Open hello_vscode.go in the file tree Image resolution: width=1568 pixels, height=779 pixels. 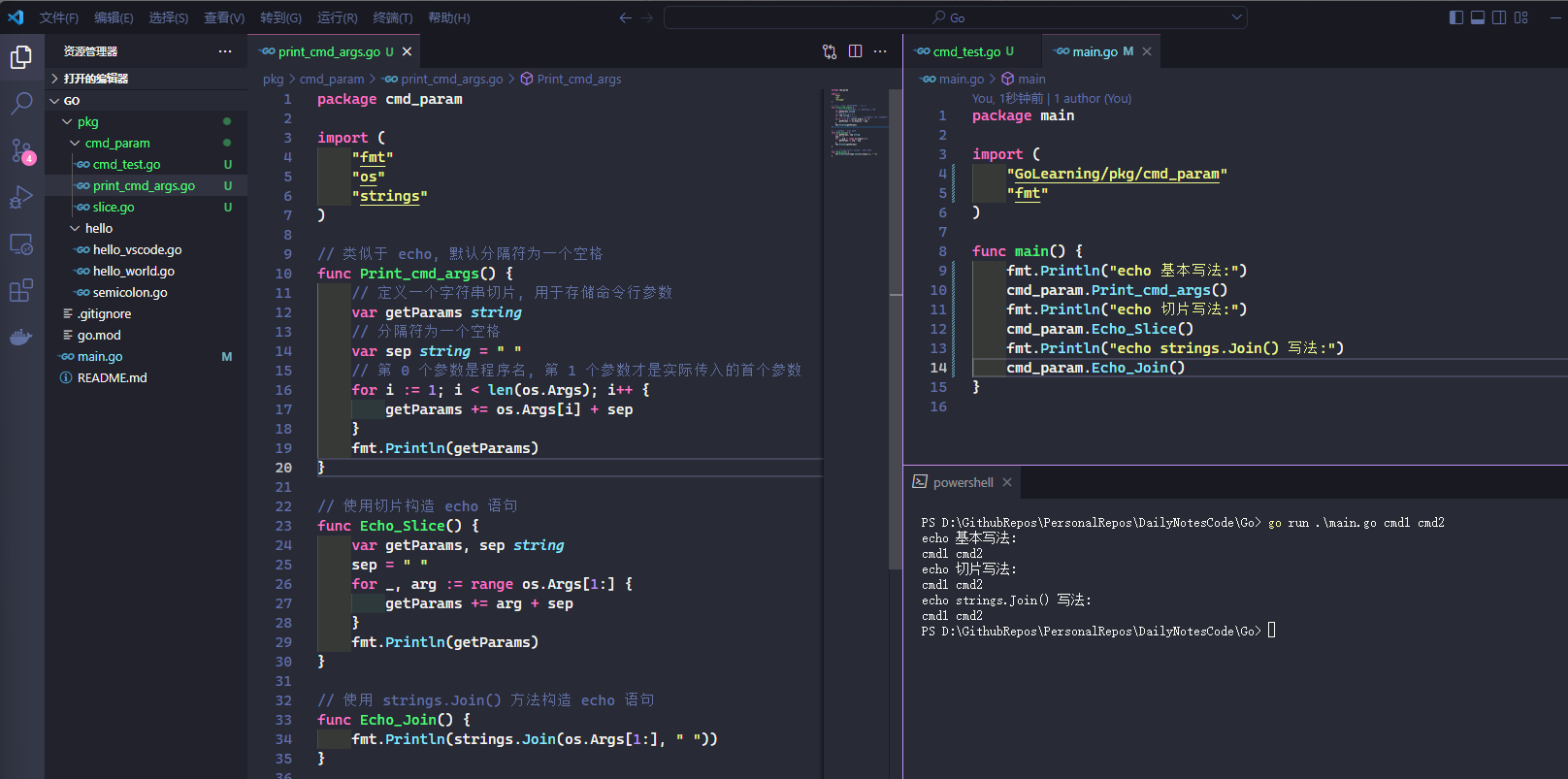tap(146, 250)
